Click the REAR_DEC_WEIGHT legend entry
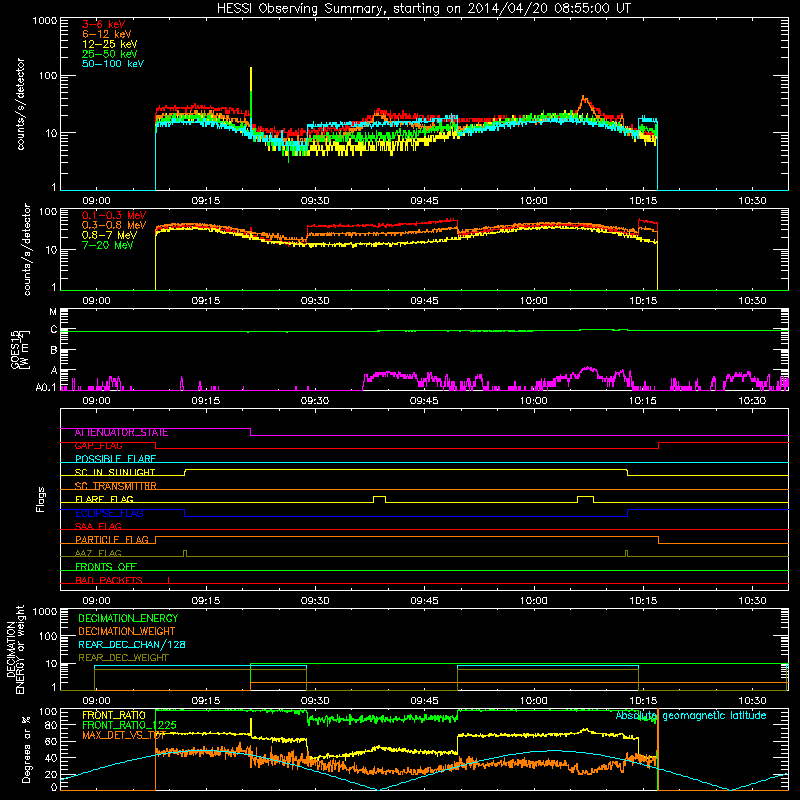The width and height of the screenshot is (800, 800). click(123, 658)
